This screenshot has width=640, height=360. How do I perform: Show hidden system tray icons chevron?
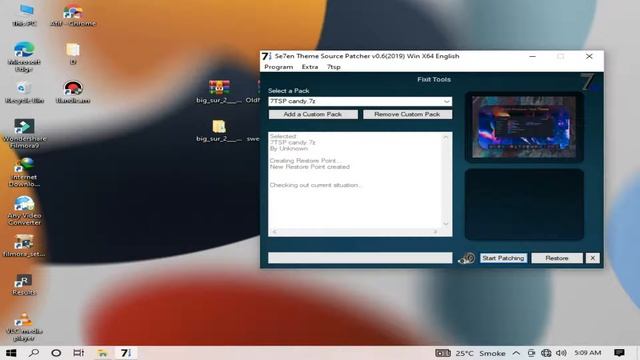pyautogui.click(x=516, y=353)
